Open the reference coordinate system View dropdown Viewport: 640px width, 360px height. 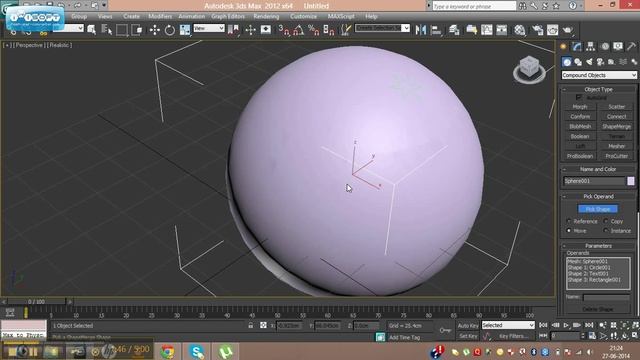pyautogui.click(x=209, y=28)
